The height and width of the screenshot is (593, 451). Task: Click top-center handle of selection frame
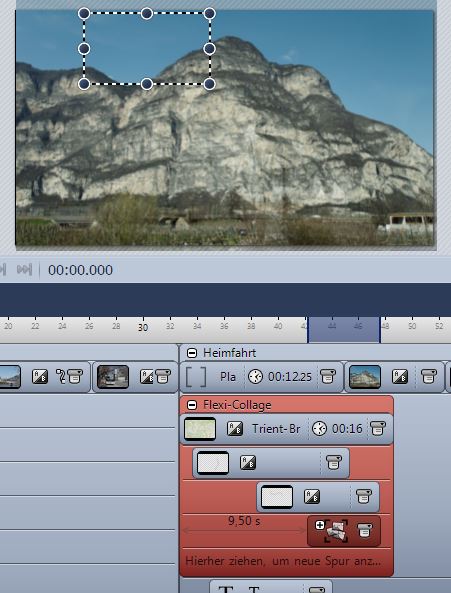pos(147,14)
